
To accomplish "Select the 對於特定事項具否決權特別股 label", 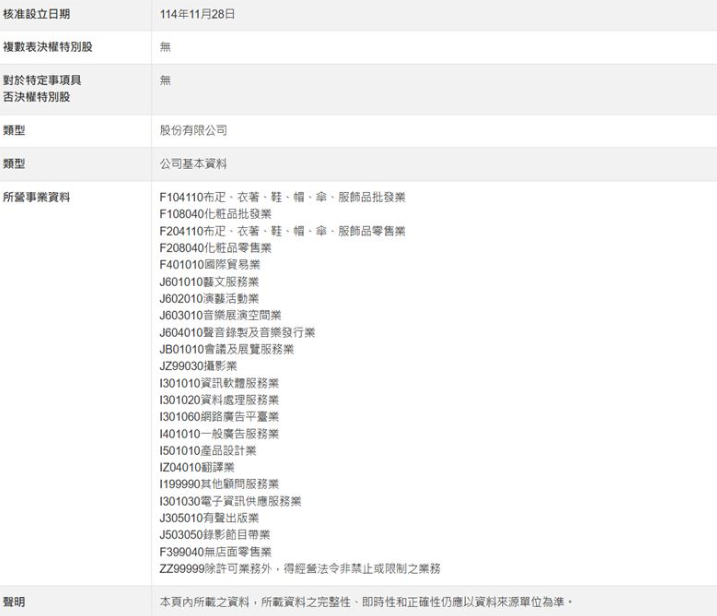I will (42, 89).
